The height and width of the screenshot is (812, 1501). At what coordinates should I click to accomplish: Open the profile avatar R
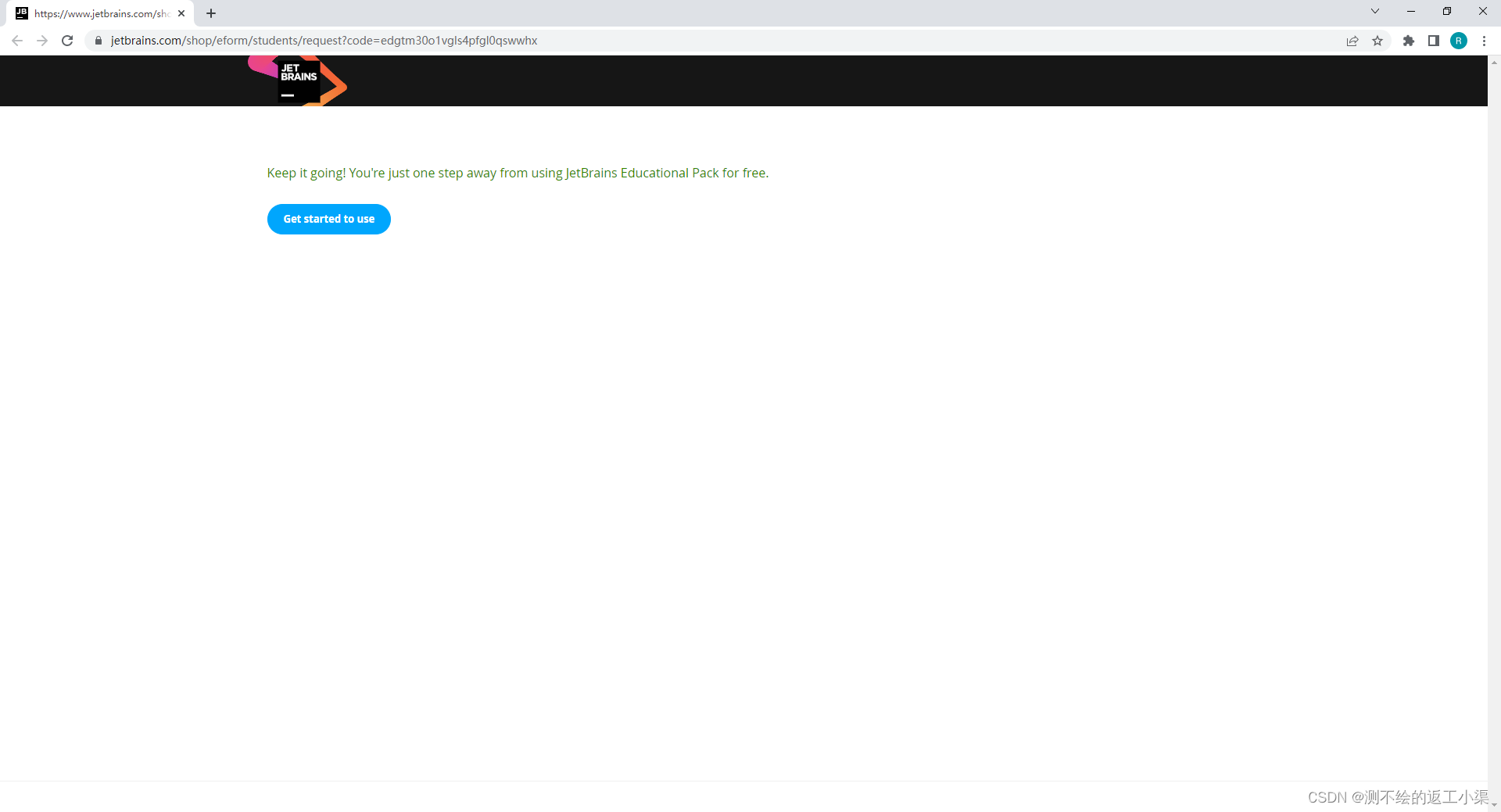[x=1459, y=41]
